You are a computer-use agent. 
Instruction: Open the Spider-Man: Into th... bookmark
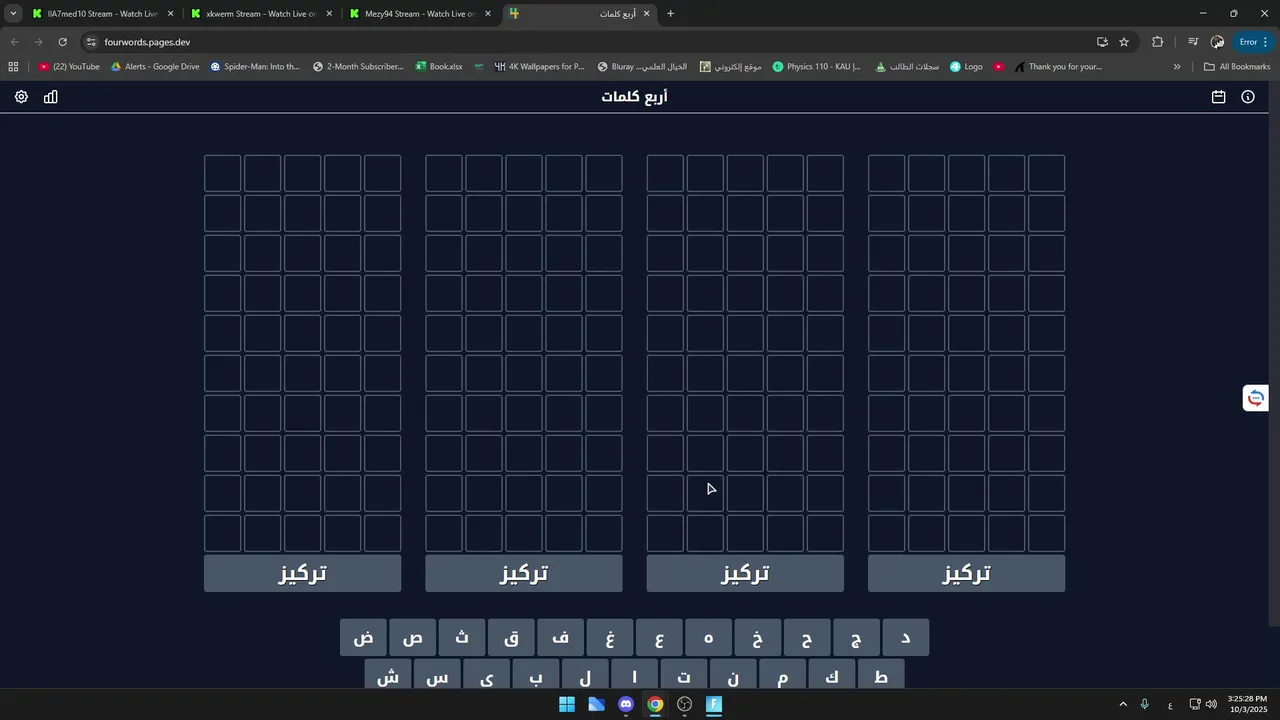tap(255, 67)
